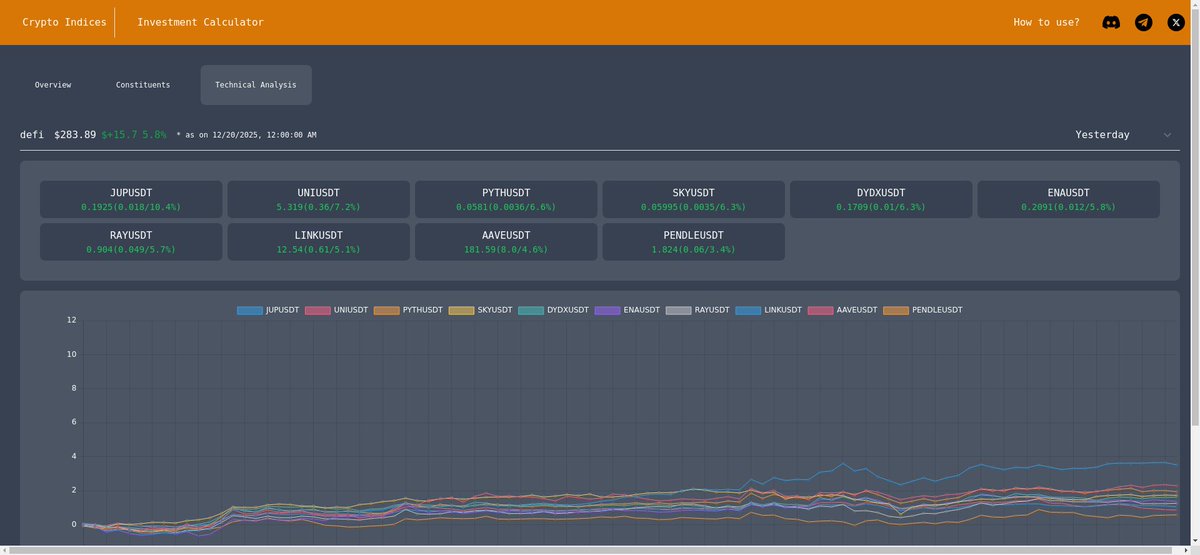Open the X social icon

(1176, 22)
